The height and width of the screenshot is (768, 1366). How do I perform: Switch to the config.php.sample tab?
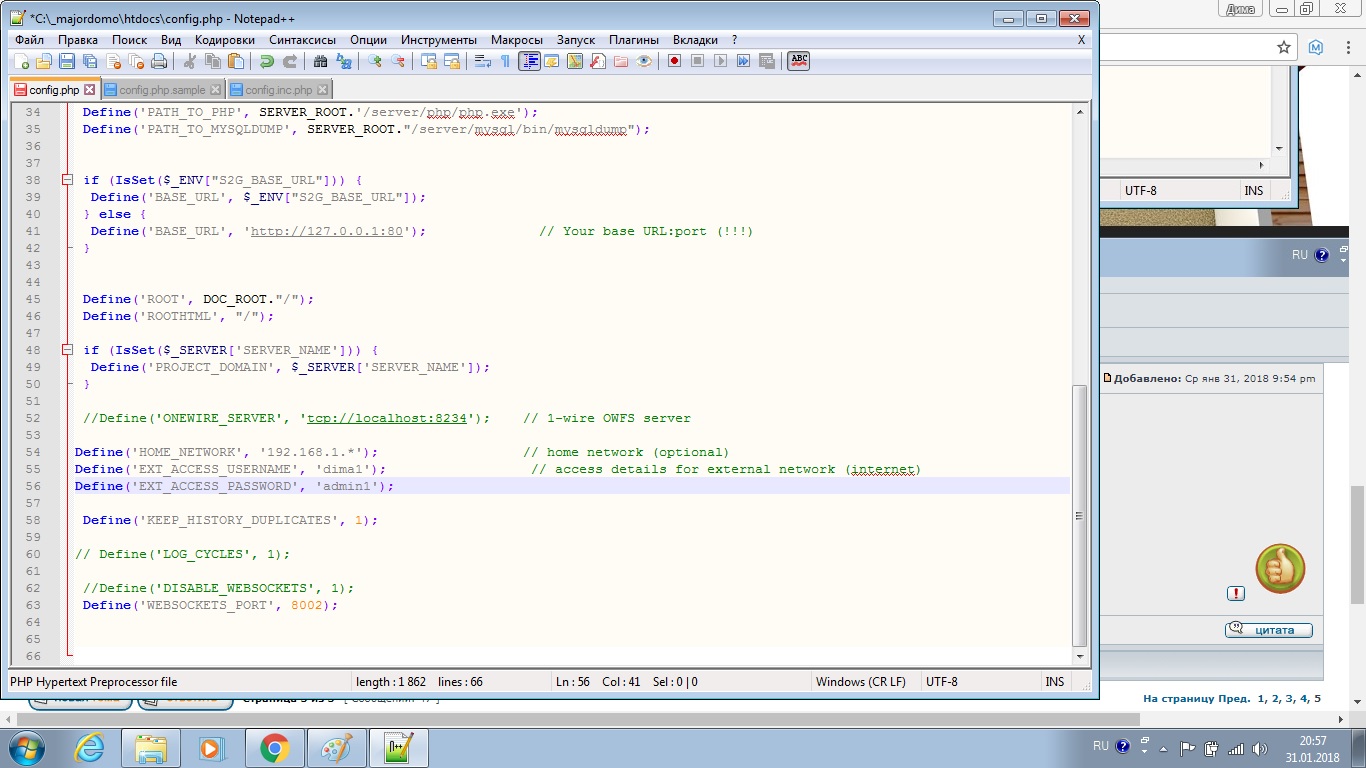click(162, 90)
